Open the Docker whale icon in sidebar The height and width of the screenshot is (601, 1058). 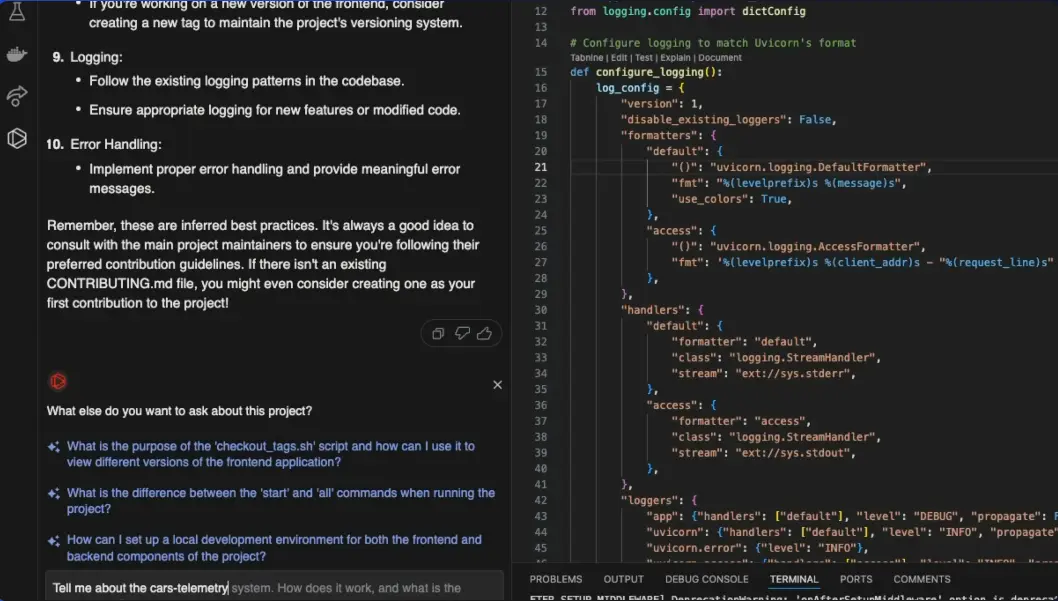click(x=17, y=55)
